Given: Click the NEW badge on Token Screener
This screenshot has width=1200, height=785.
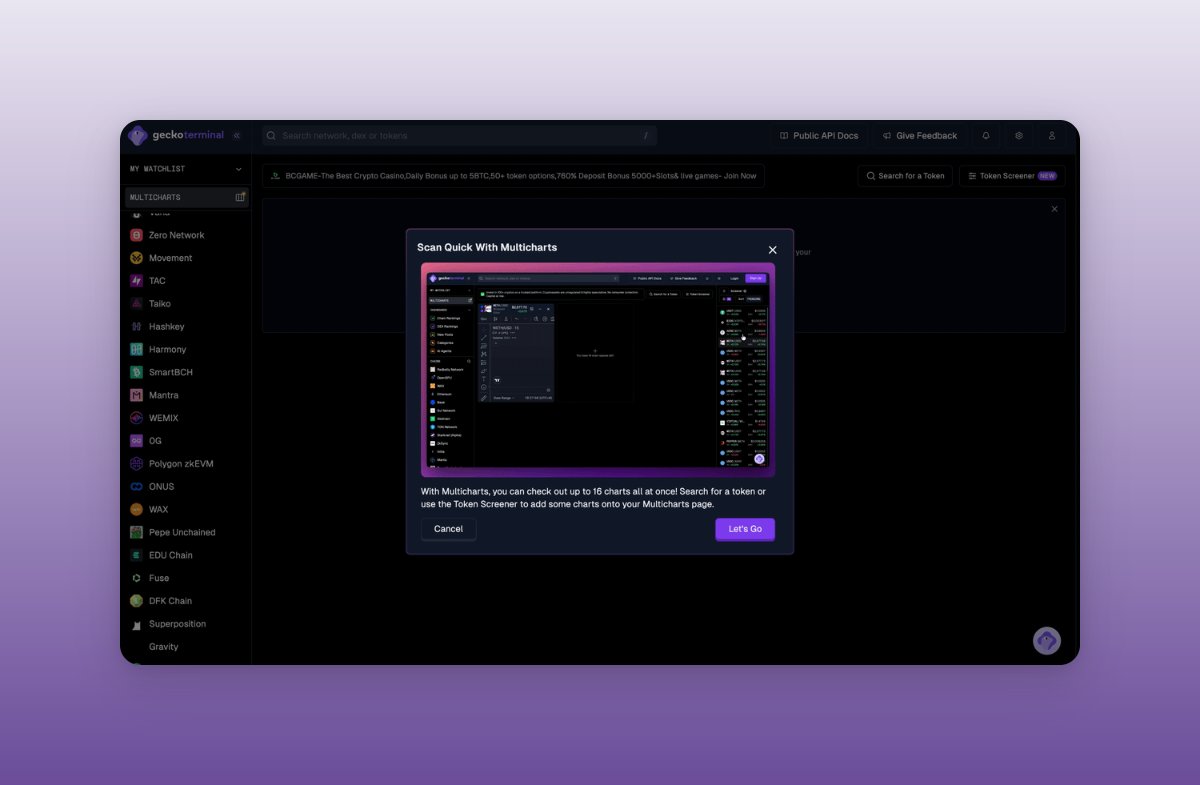Looking at the screenshot, I should pos(1047,176).
